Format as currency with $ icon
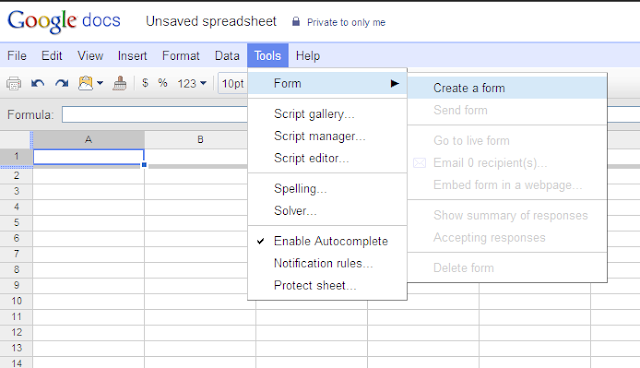The image size is (640, 368). coord(145,83)
